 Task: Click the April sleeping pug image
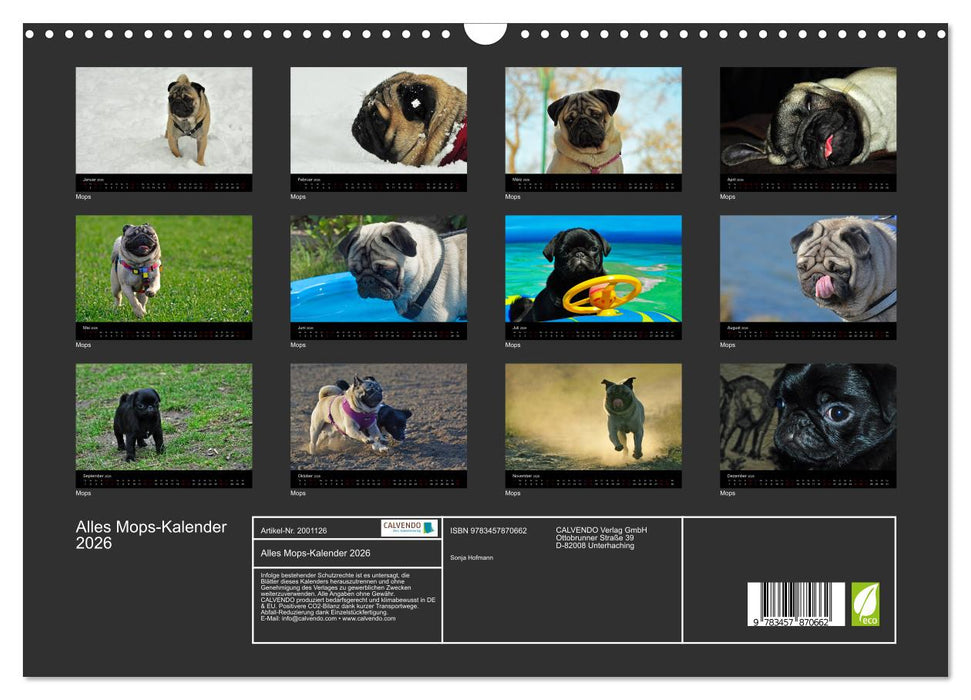coord(807,120)
